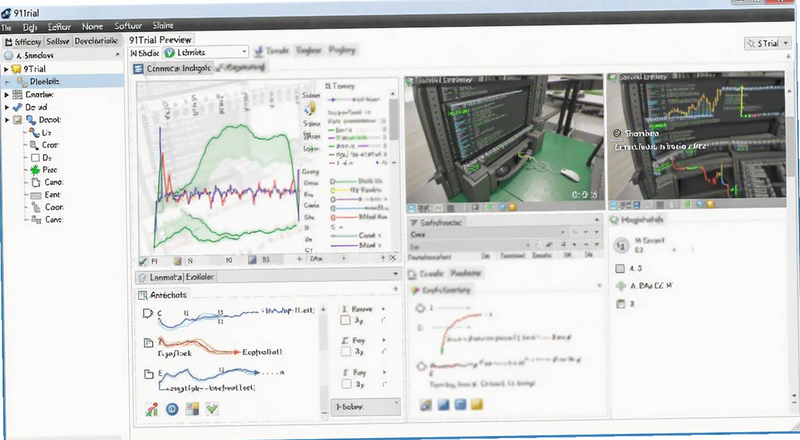The height and width of the screenshot is (440, 800).
Task: Click the funnel icon on Sathduscac panel header
Action: tap(414, 223)
